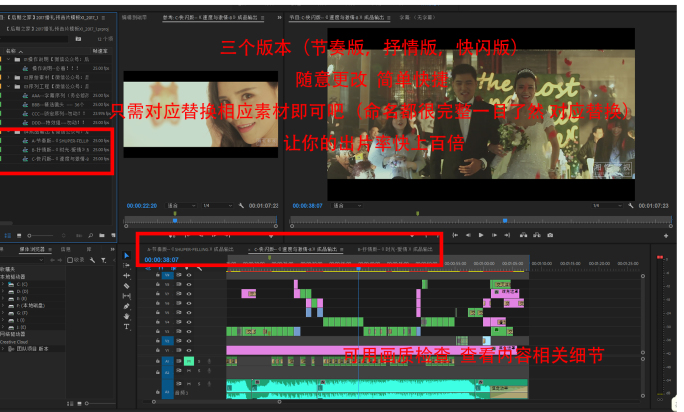This screenshot has width=684, height=412.
Task: Select the Ripple Edit tool
Action: coord(126,276)
